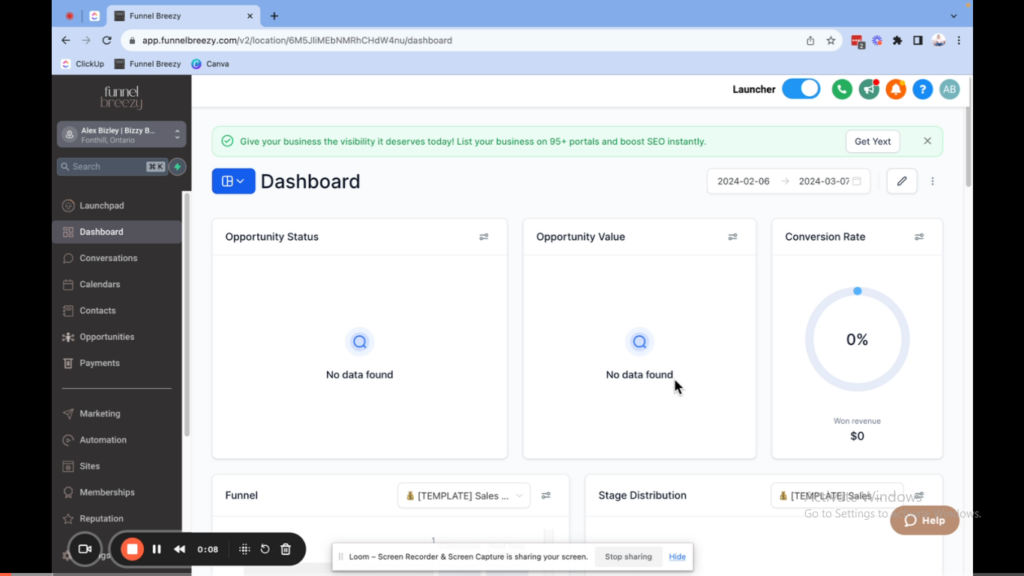
Task: Click the blue help question mark icon
Action: (923, 89)
